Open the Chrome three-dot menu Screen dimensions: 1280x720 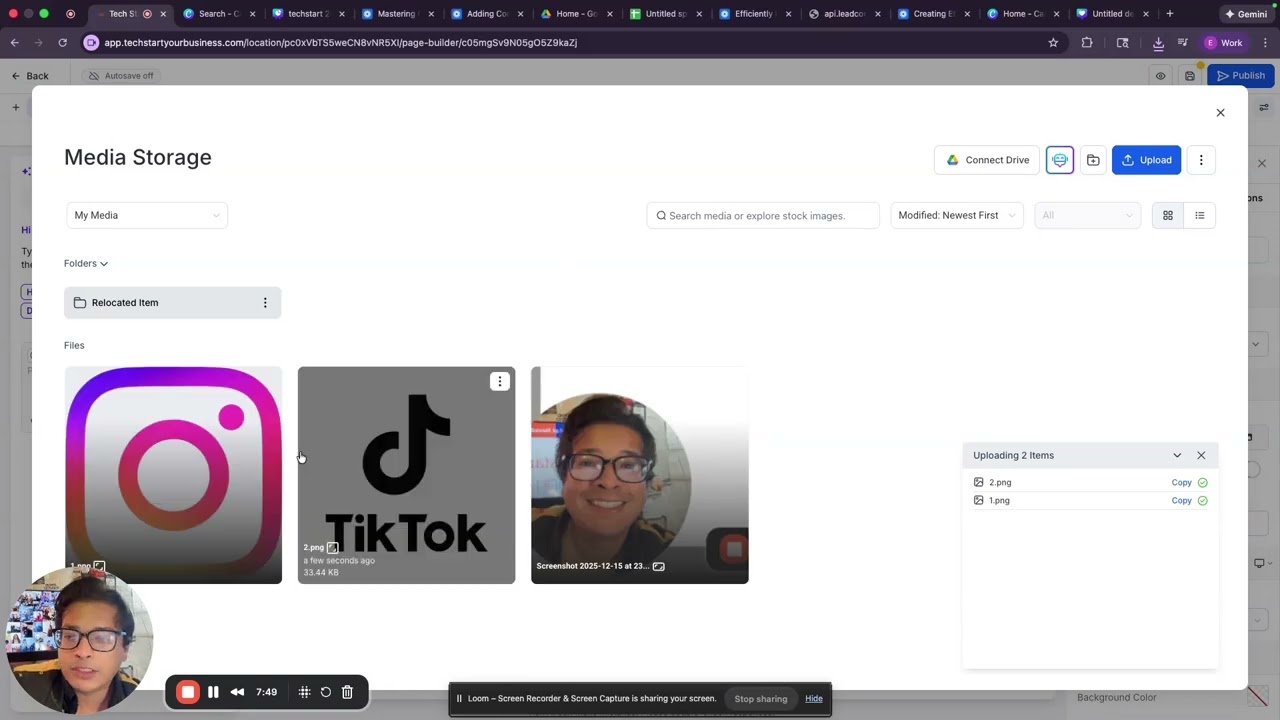[x=1265, y=43]
